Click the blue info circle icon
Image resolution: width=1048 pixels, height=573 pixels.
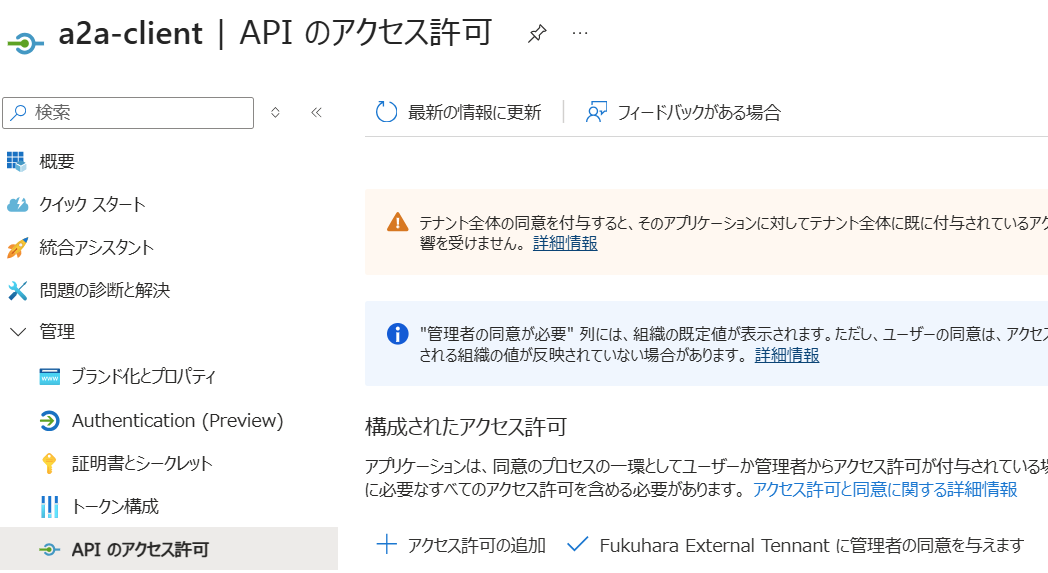(x=398, y=334)
